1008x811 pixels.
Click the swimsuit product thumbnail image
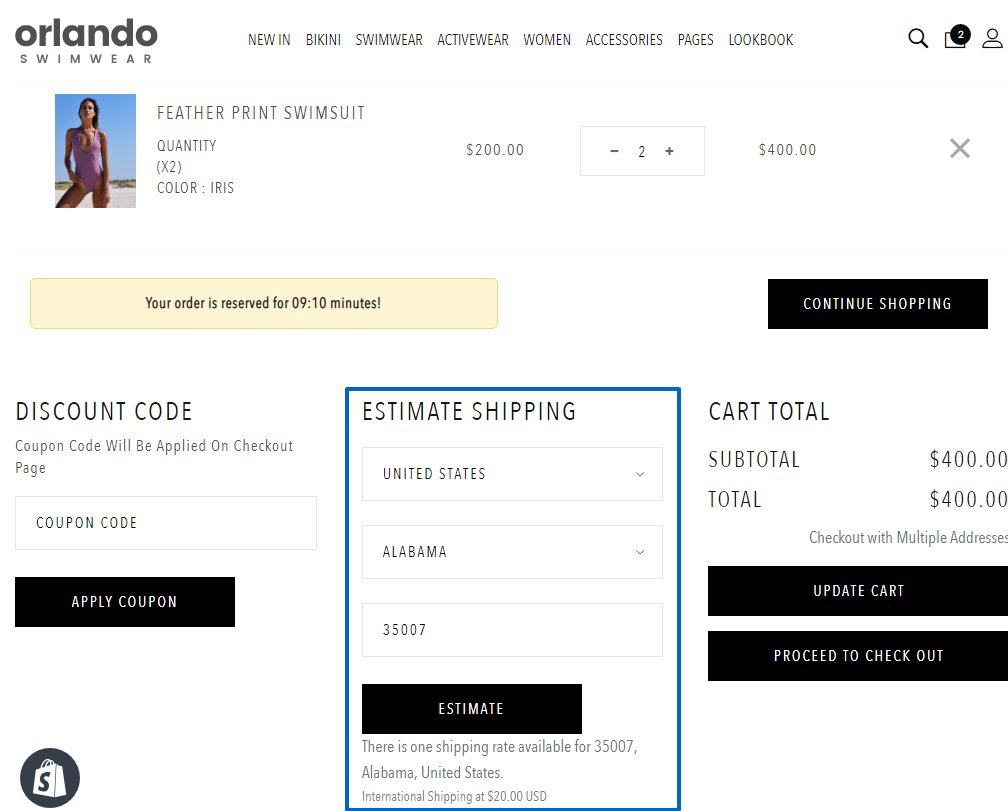95,151
